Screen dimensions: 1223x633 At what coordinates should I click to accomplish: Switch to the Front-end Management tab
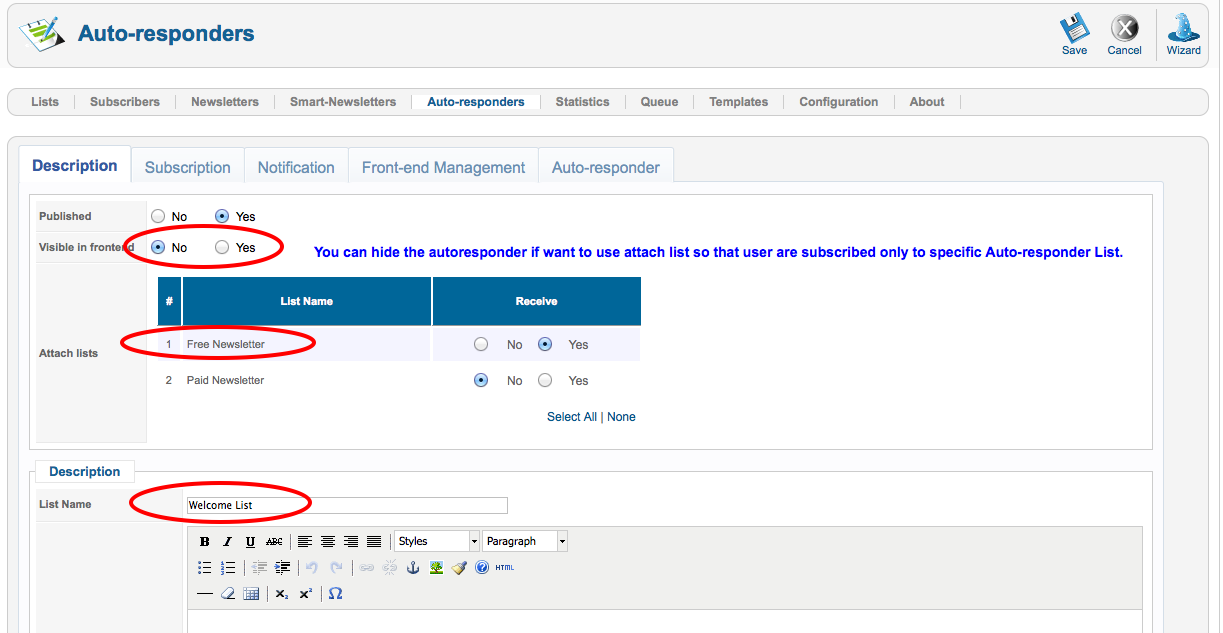click(443, 167)
